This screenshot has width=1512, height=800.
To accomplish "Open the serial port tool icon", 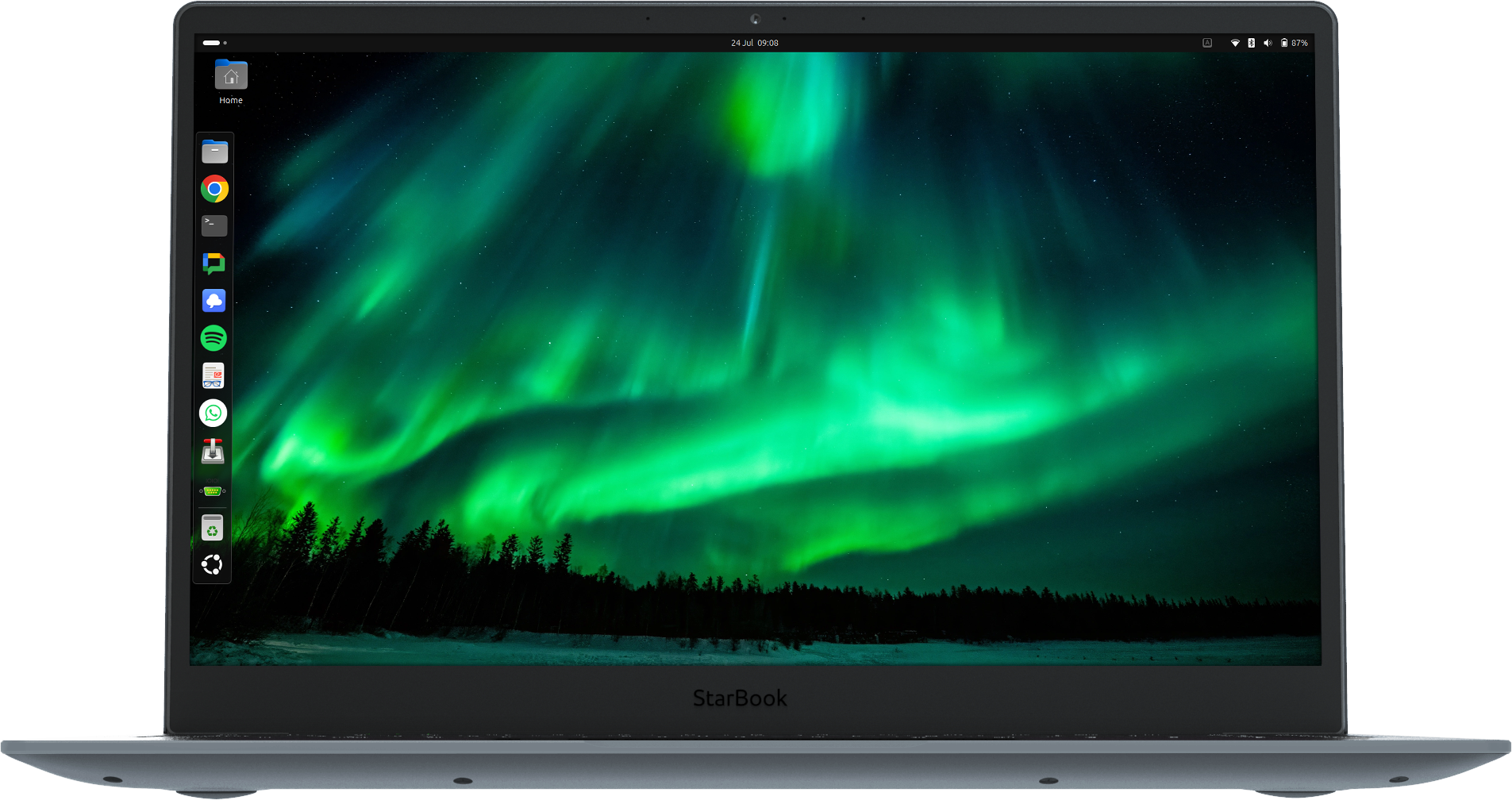I will click(213, 491).
